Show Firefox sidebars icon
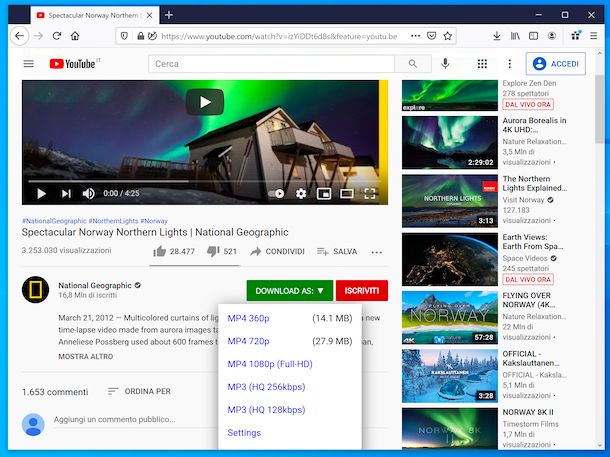The width and height of the screenshot is (610, 457). [533, 36]
